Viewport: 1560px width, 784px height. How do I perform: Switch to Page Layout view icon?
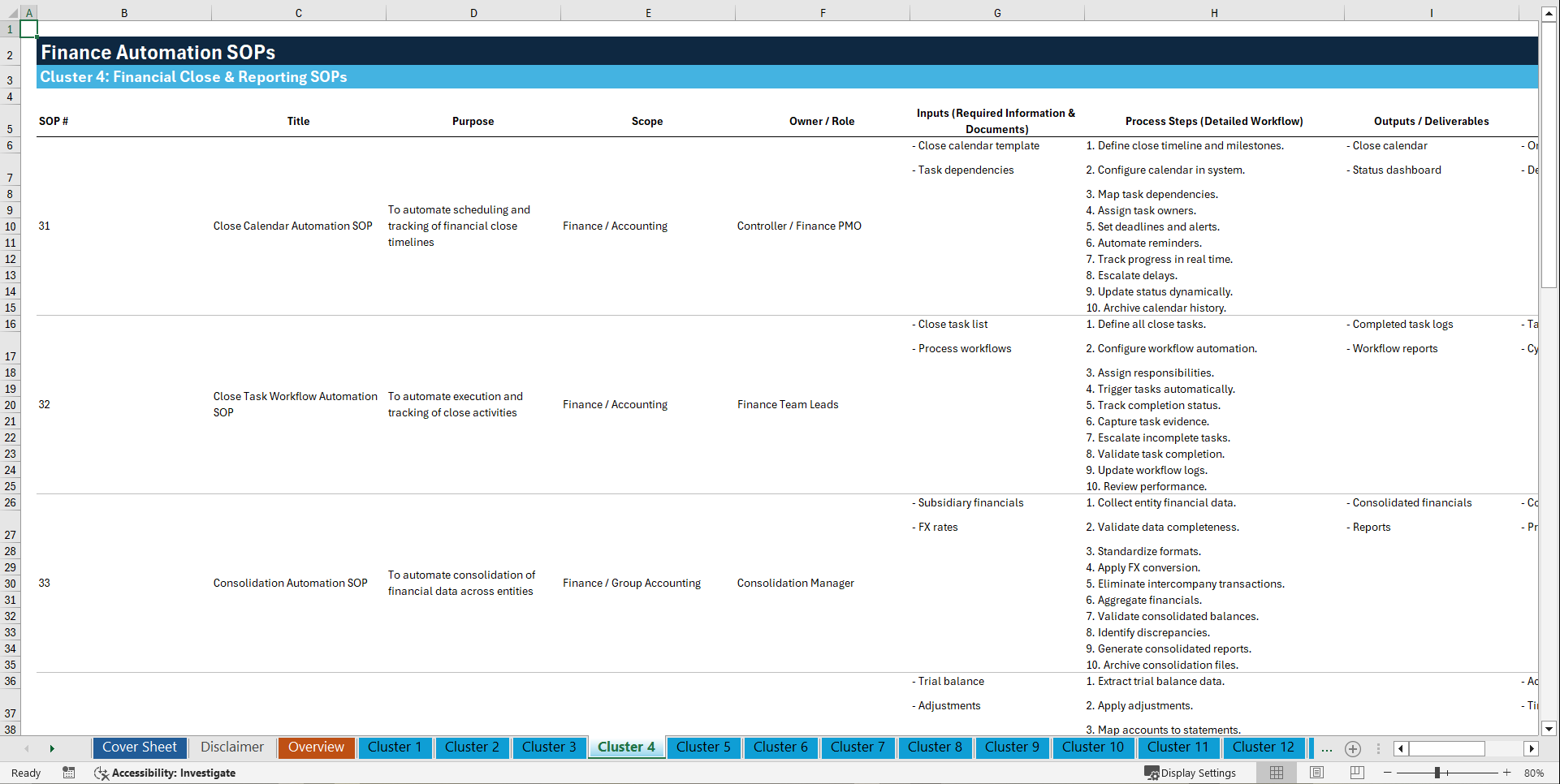pyautogui.click(x=1316, y=773)
